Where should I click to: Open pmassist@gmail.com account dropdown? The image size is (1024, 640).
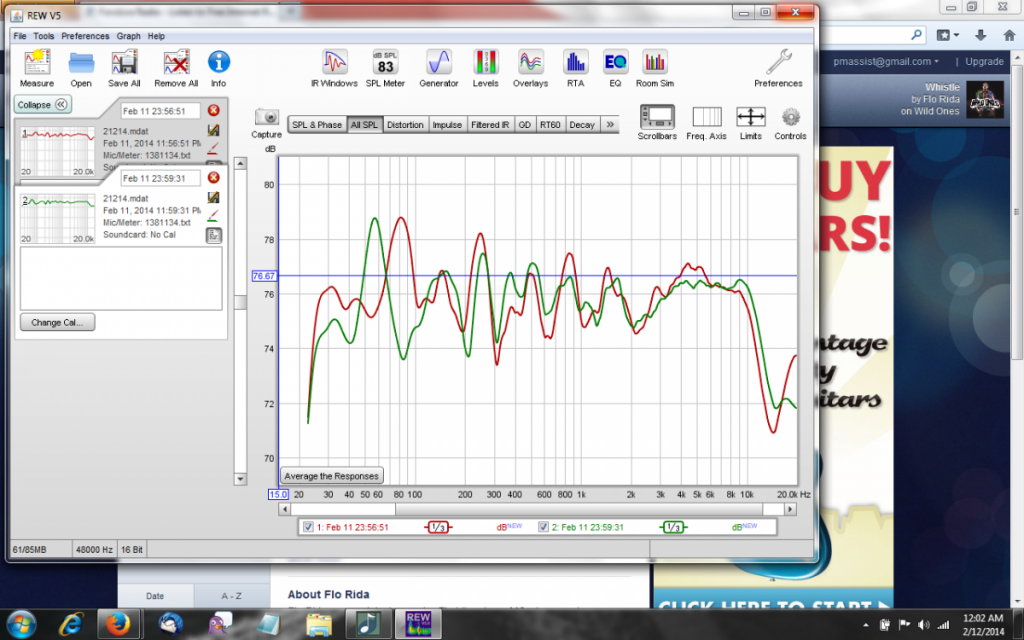(x=886, y=61)
